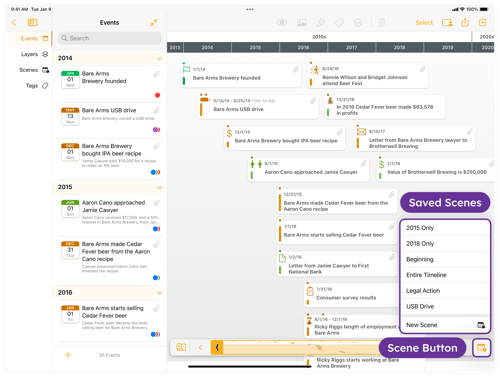Tap the back arrow icon
Screen dimensions: 500x377
[x=14, y=22]
